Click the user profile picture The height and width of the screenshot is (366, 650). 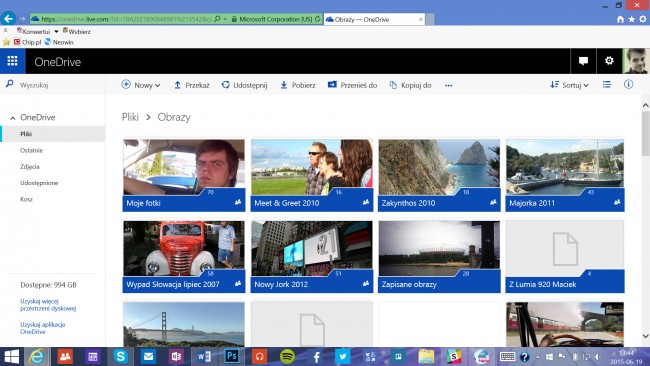(x=636, y=61)
